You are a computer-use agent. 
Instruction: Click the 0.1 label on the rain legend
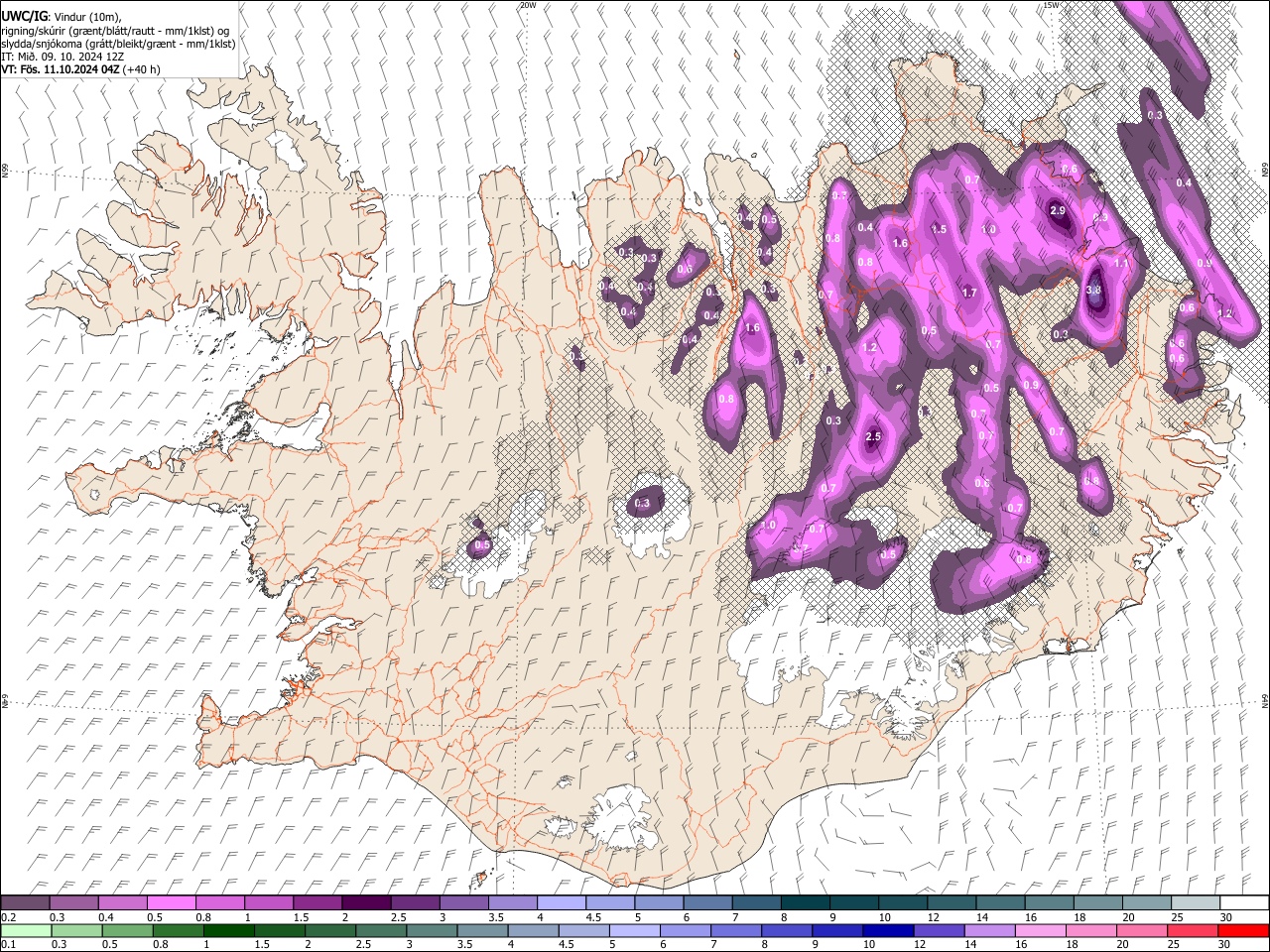click(x=7, y=944)
